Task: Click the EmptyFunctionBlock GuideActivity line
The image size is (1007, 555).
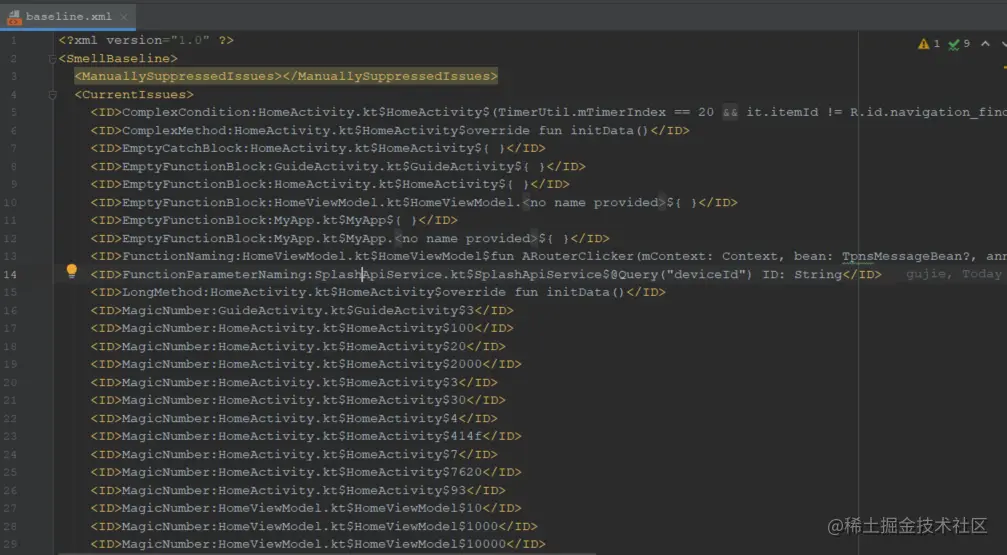Action: [x=338, y=166]
